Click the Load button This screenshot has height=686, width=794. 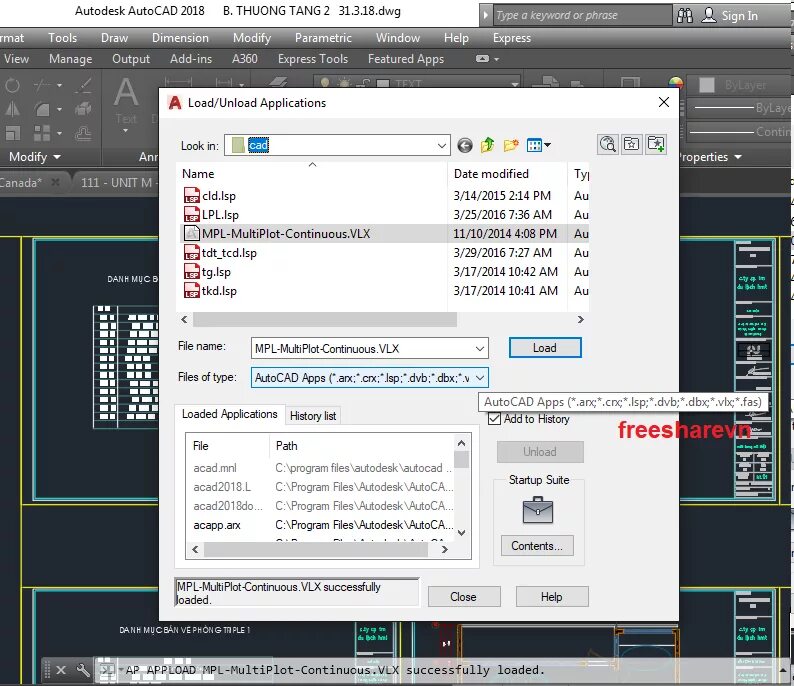pyautogui.click(x=545, y=348)
